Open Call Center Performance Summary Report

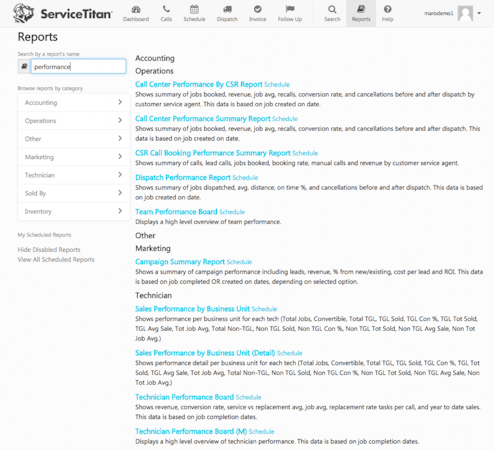click(x=203, y=119)
